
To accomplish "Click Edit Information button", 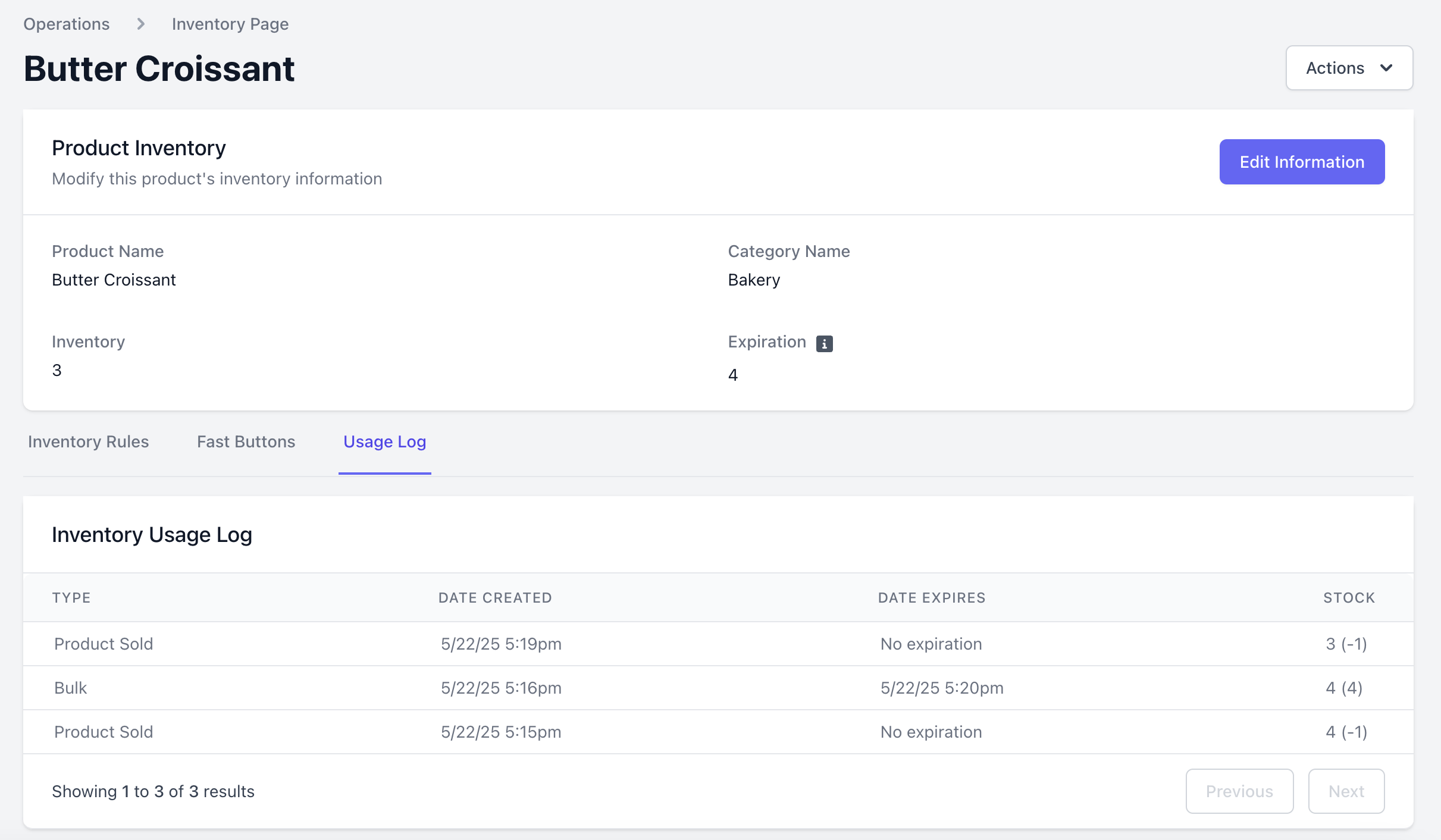I will click(1301, 162).
